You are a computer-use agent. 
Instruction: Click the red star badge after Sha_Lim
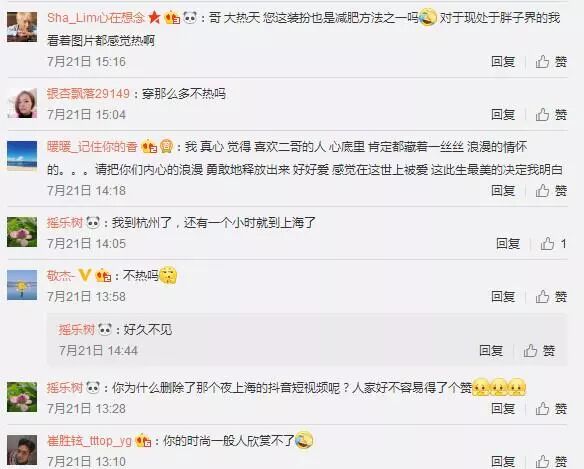pos(154,18)
